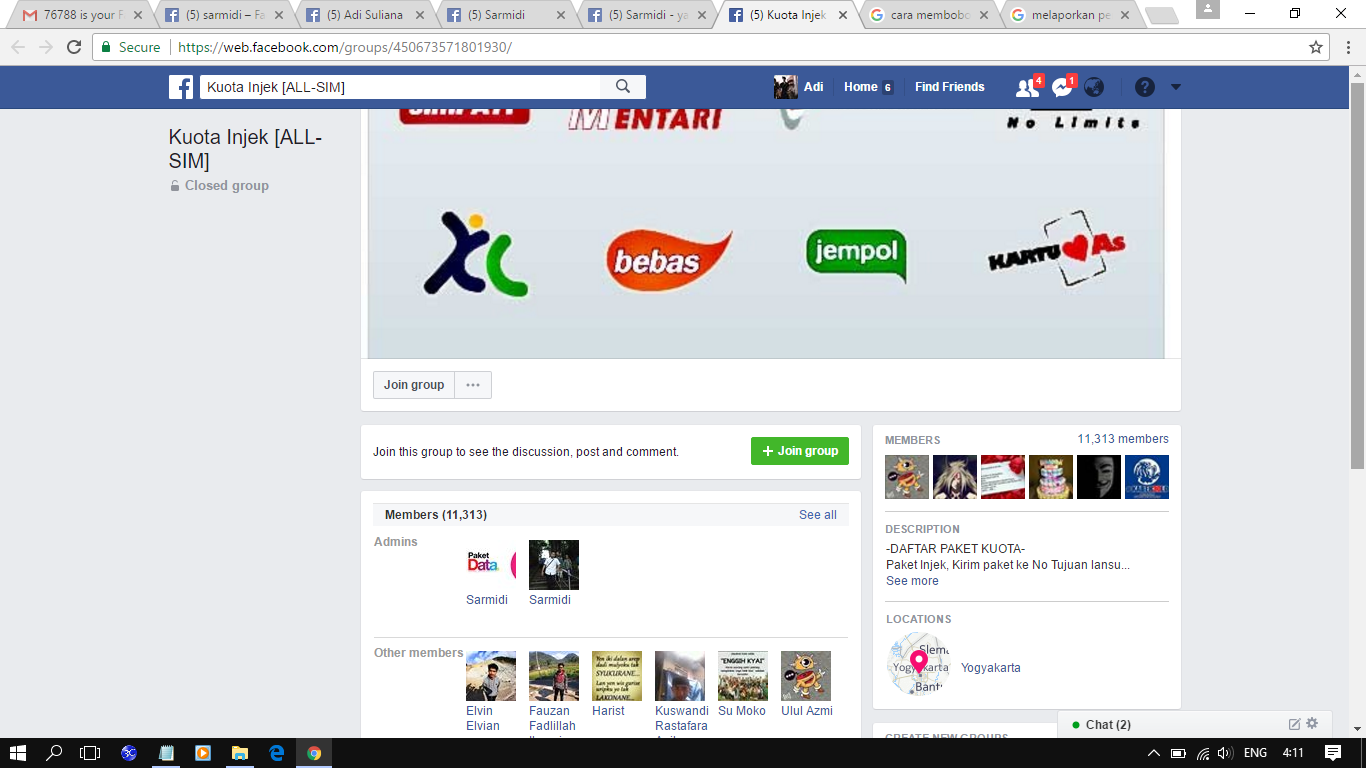Open chat settings gear icon
This screenshot has height=768, width=1366.
click(1312, 724)
